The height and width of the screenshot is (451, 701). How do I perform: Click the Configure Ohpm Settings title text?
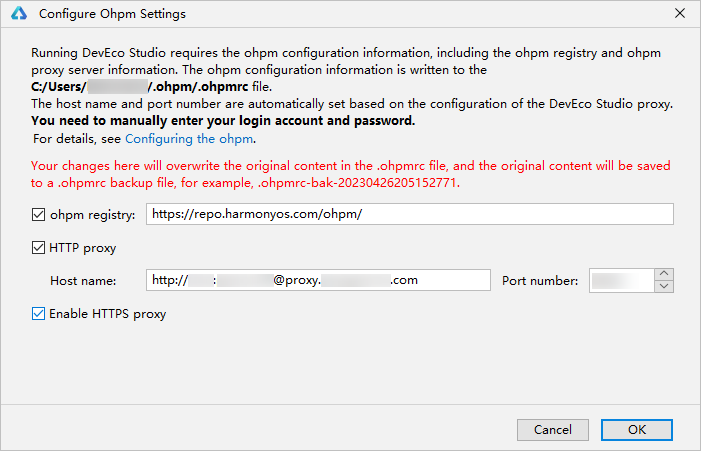coord(112,14)
